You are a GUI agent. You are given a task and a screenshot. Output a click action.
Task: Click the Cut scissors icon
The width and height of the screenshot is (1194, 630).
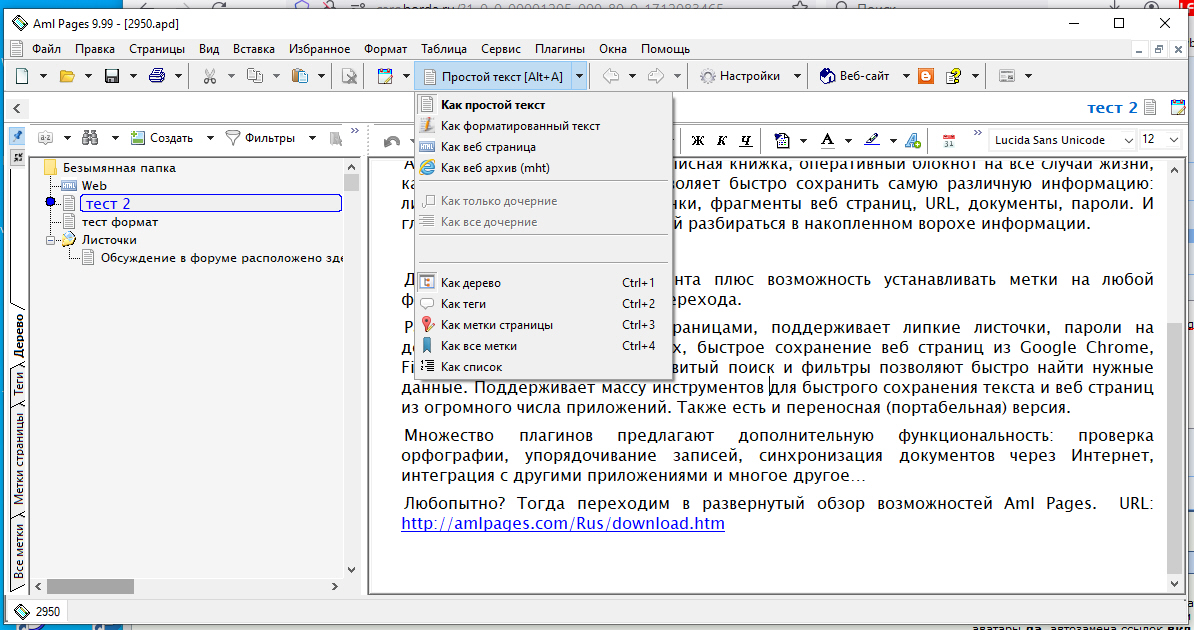(x=210, y=76)
